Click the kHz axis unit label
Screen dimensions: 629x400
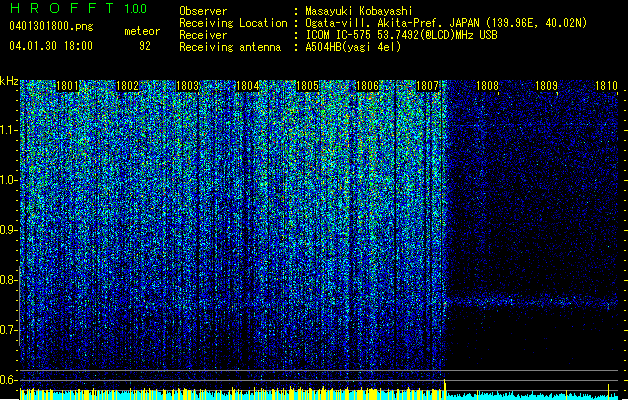click(x=9, y=81)
